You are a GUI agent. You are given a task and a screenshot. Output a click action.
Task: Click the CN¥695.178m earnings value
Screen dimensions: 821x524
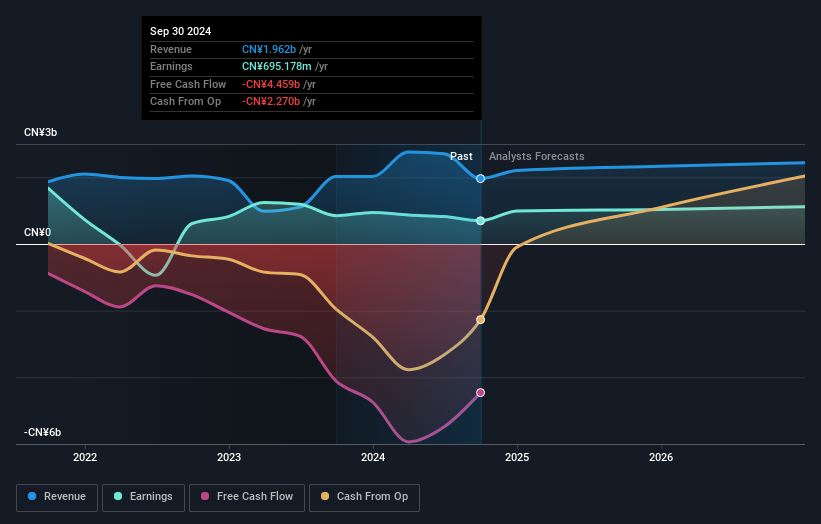[276, 66]
